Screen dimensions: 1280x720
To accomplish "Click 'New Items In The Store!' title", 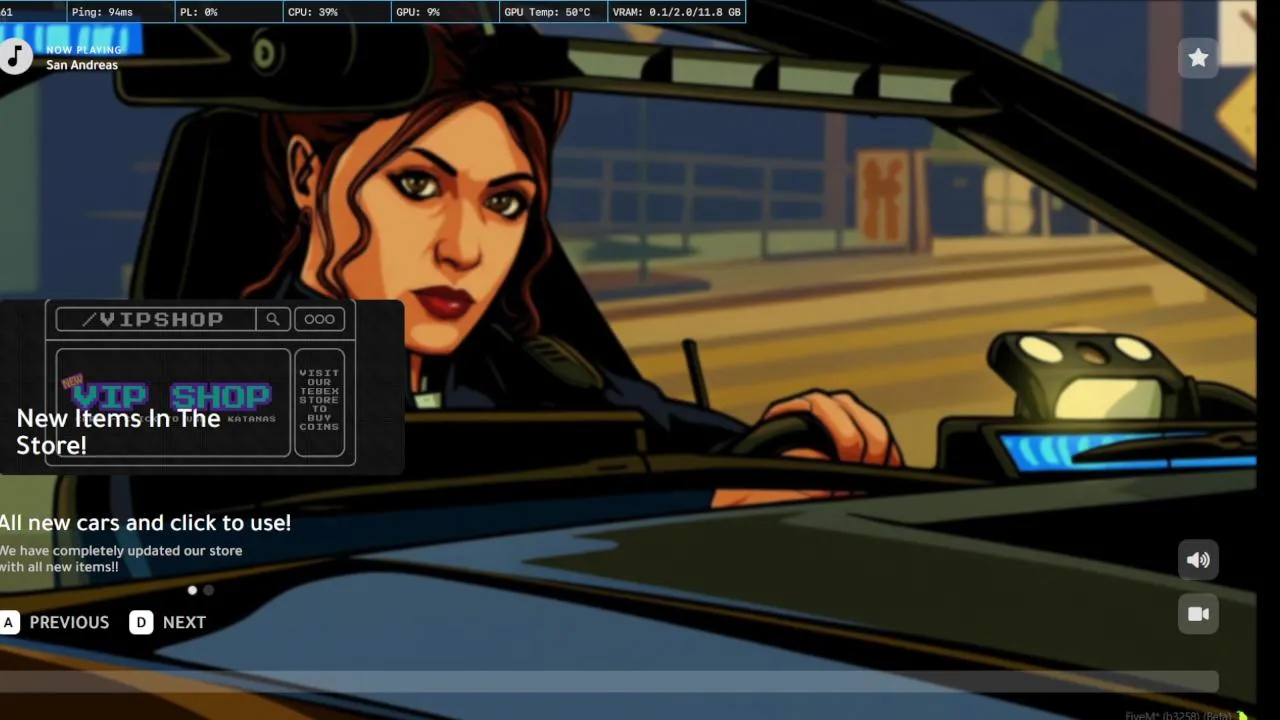I will (118, 432).
